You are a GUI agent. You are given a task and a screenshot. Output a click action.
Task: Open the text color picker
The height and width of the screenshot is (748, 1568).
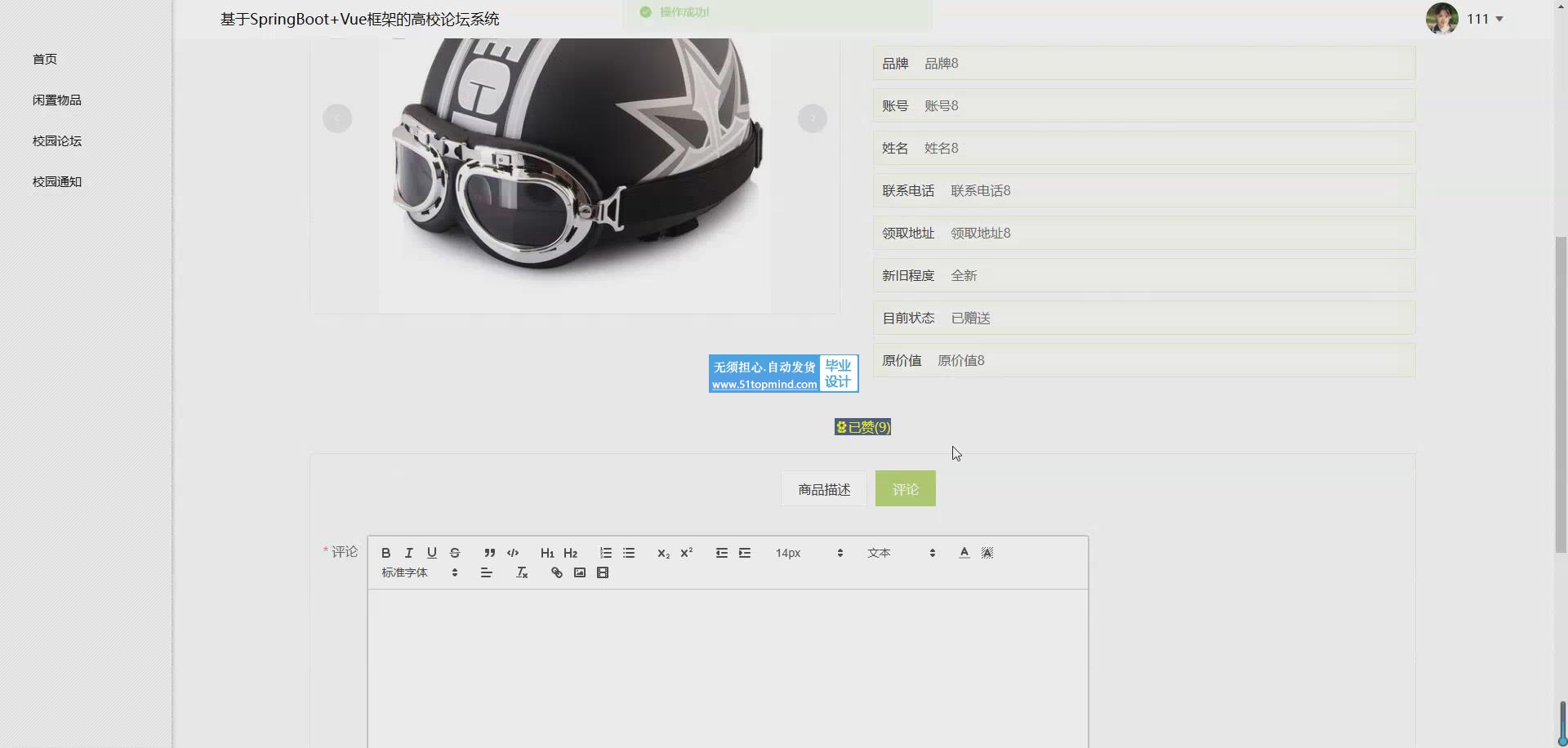[964, 553]
